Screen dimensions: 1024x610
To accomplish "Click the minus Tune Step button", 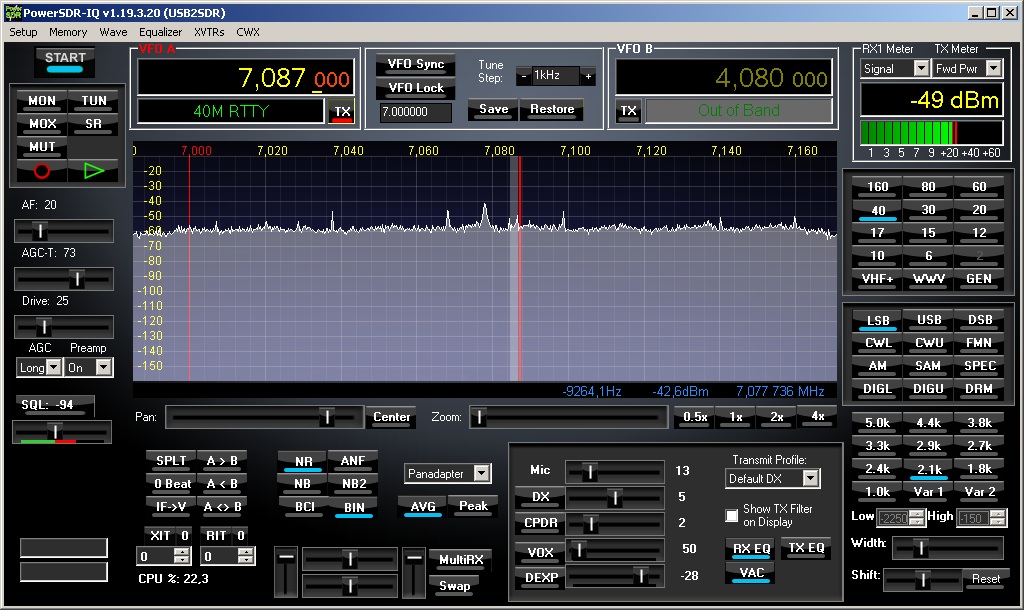I will pos(523,76).
